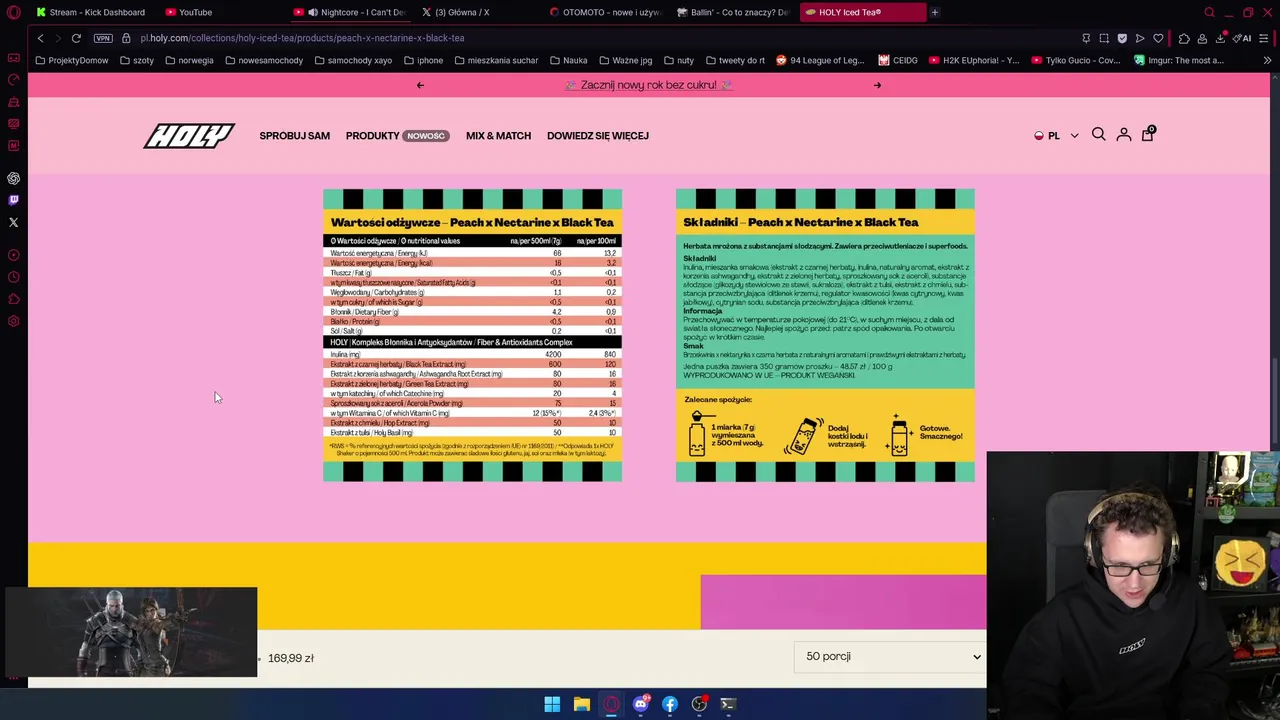Open the tab search magnifier in title bar

tap(1209, 12)
